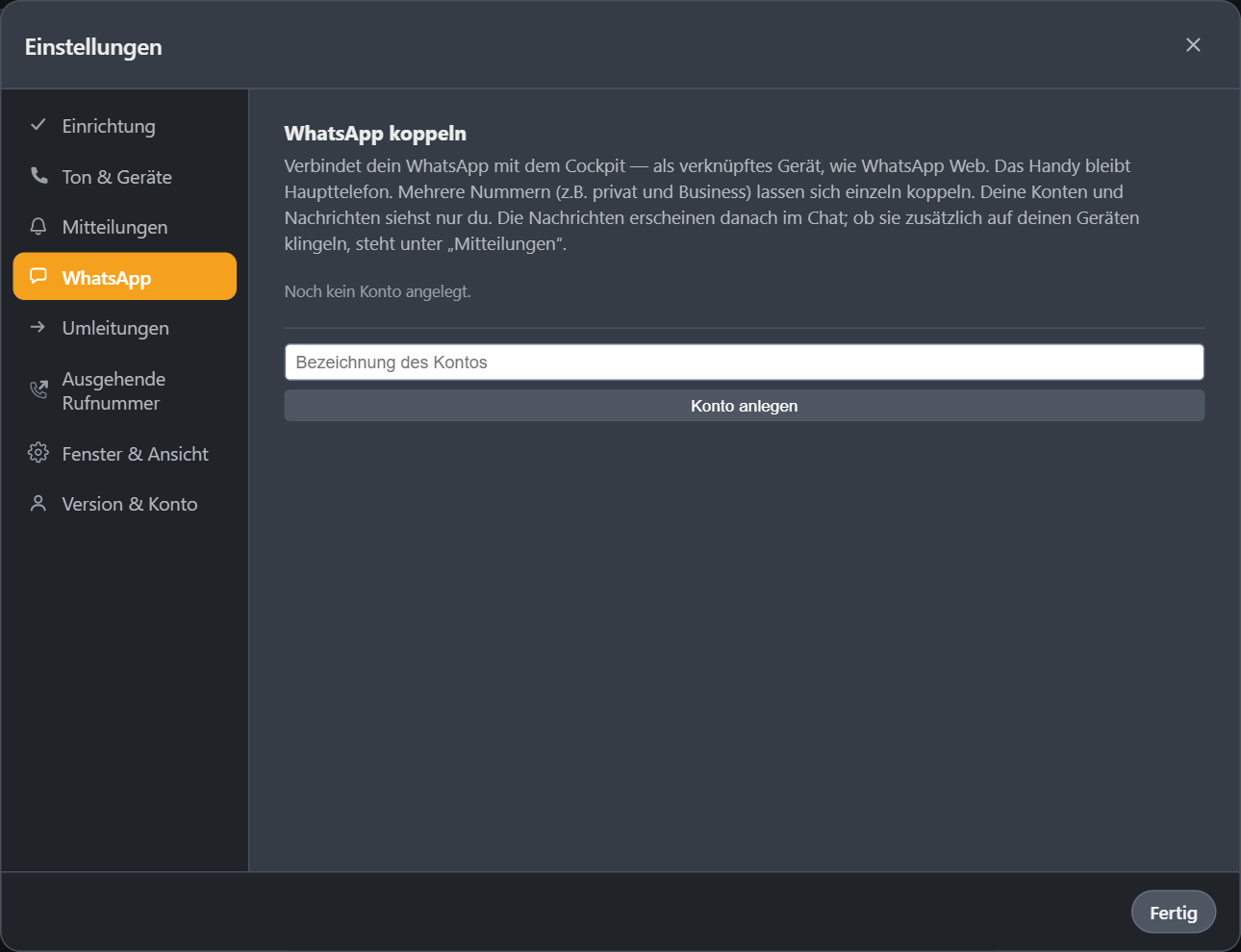Screen dimensions: 1241x952
Task: Click the checkmark icon beside Einrichtung
Action: (x=38, y=125)
